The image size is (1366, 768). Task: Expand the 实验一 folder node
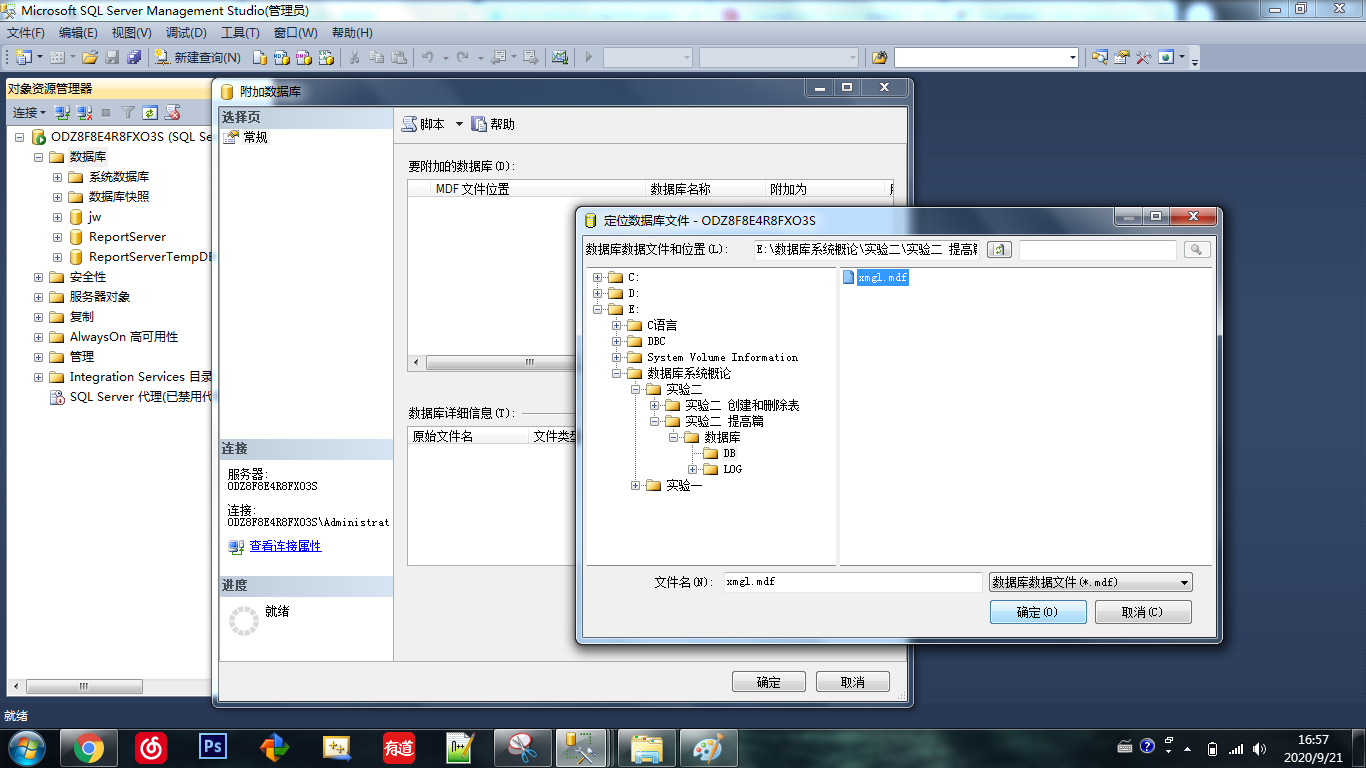pos(636,485)
